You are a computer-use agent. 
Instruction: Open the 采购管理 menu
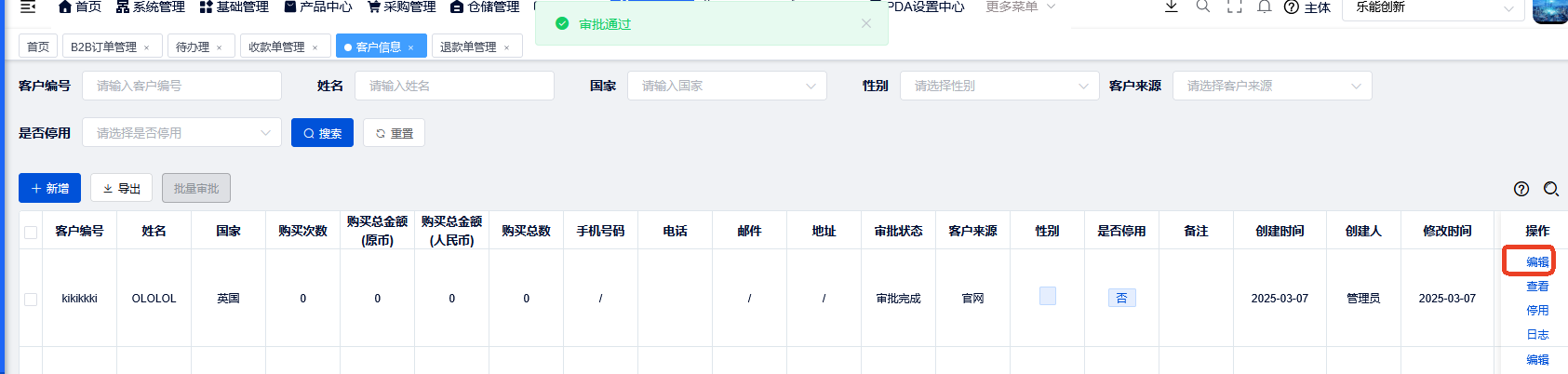402,7
